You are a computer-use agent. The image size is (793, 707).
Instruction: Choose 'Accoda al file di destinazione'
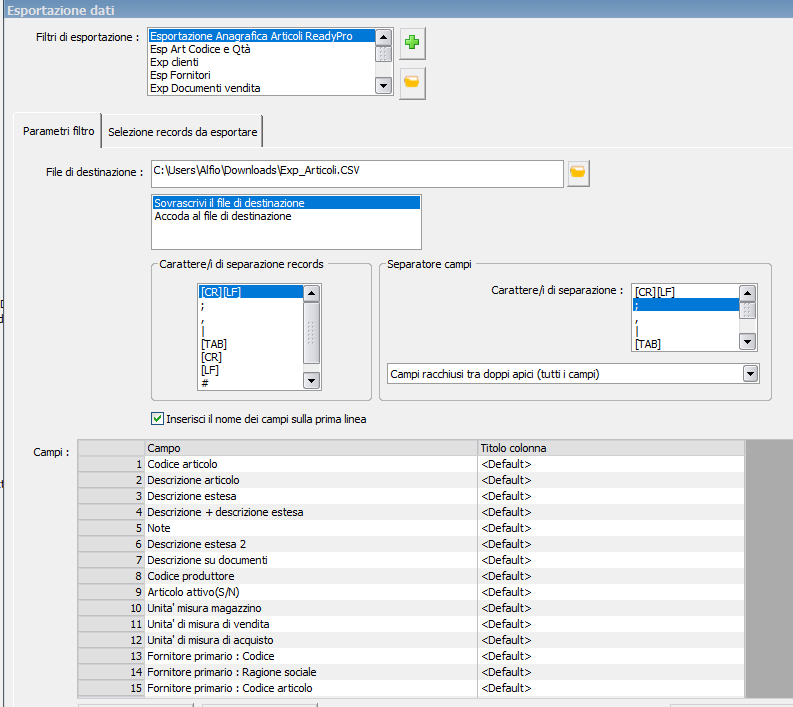coord(286,216)
